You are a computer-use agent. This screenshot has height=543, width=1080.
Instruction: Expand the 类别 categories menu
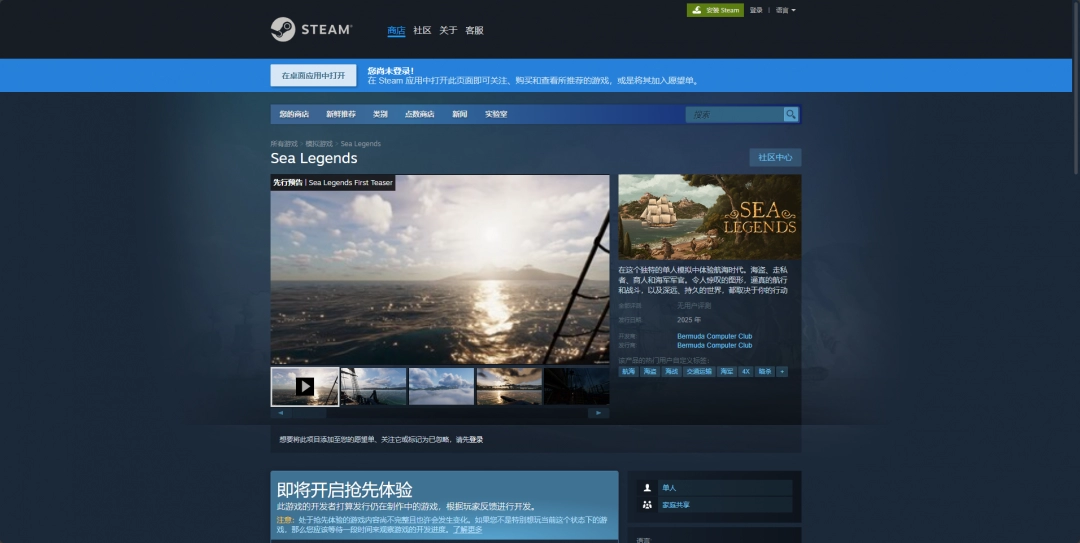[x=380, y=114]
